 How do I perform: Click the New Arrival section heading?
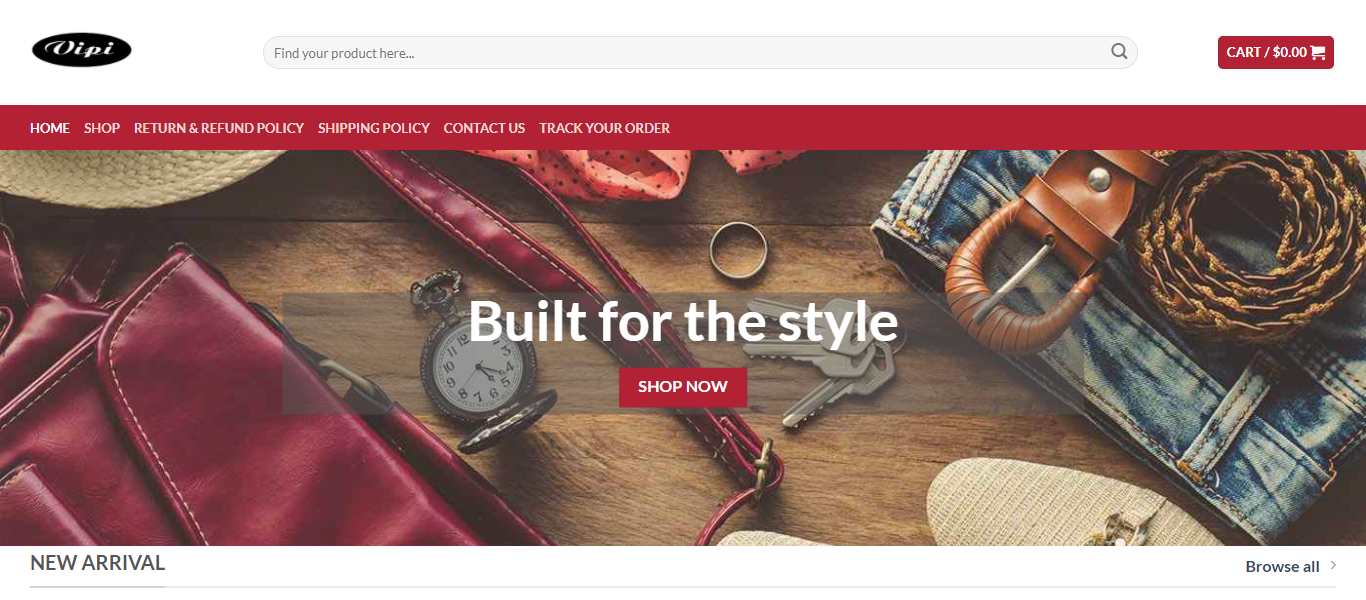pyautogui.click(x=98, y=563)
